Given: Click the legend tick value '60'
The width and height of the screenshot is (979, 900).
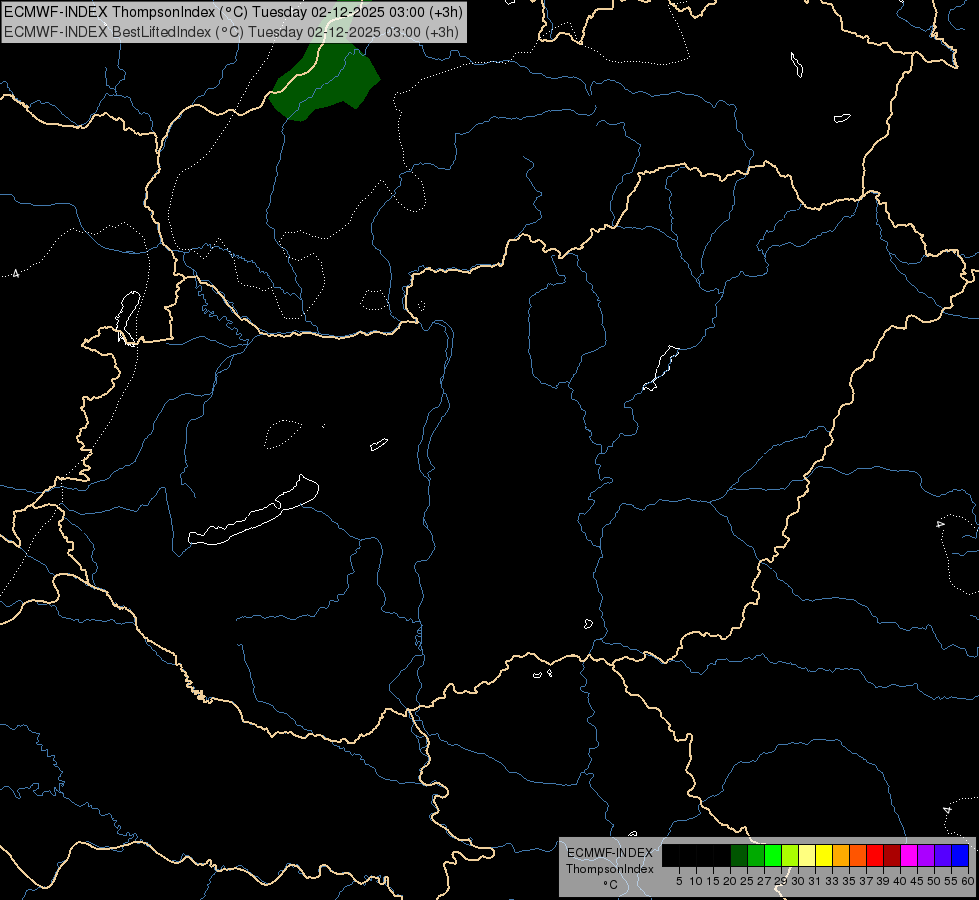Looking at the screenshot, I should [968, 881].
